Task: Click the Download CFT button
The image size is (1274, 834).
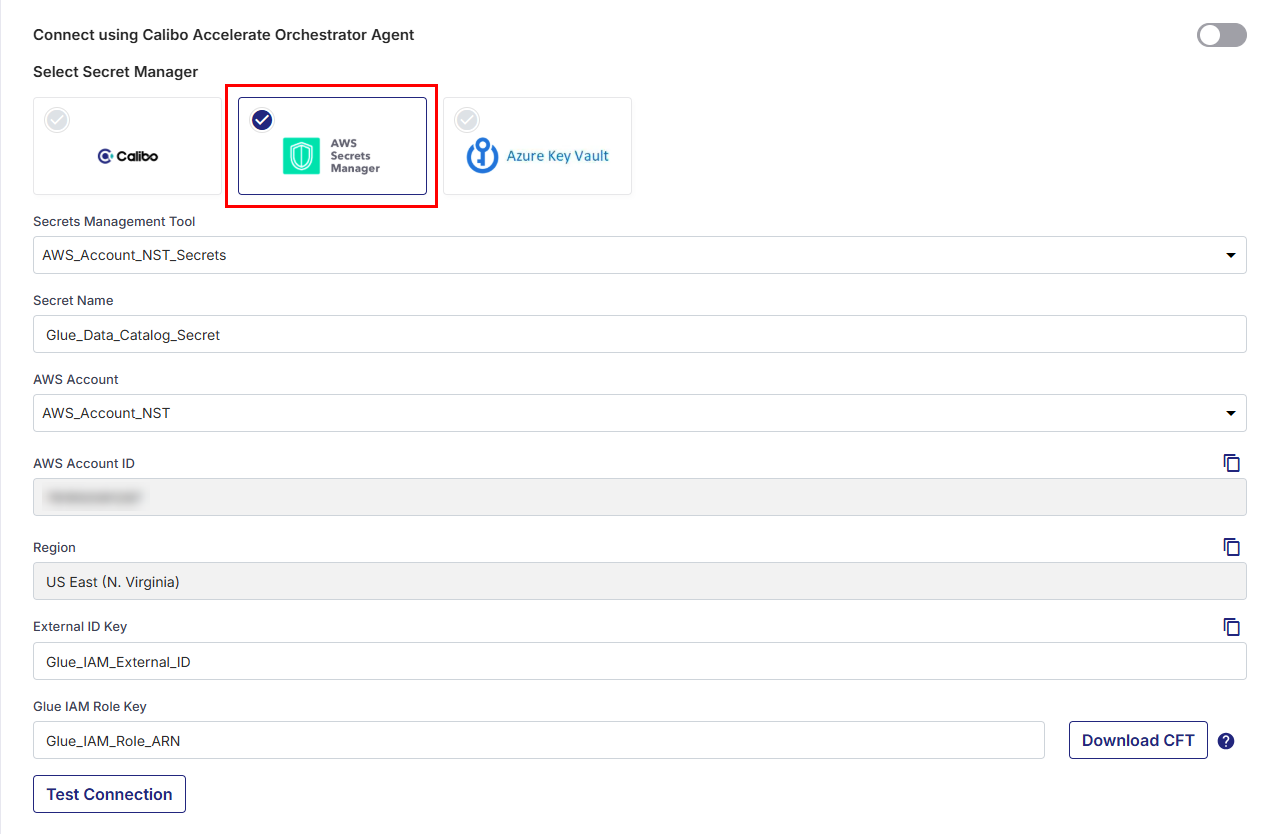Action: coord(1138,740)
